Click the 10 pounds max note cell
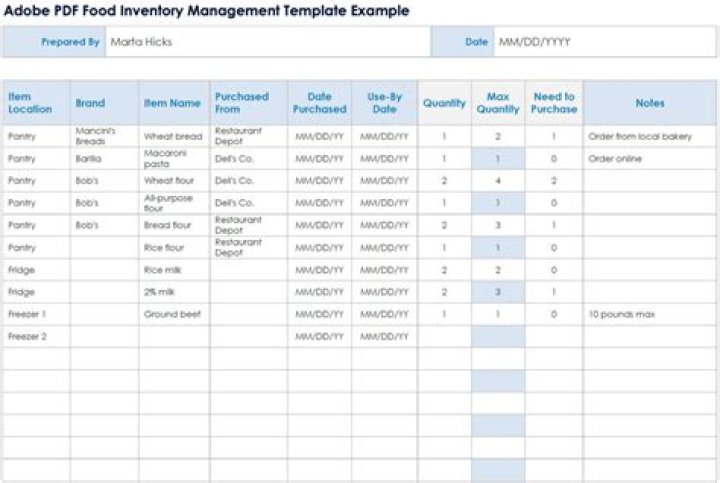 point(650,314)
